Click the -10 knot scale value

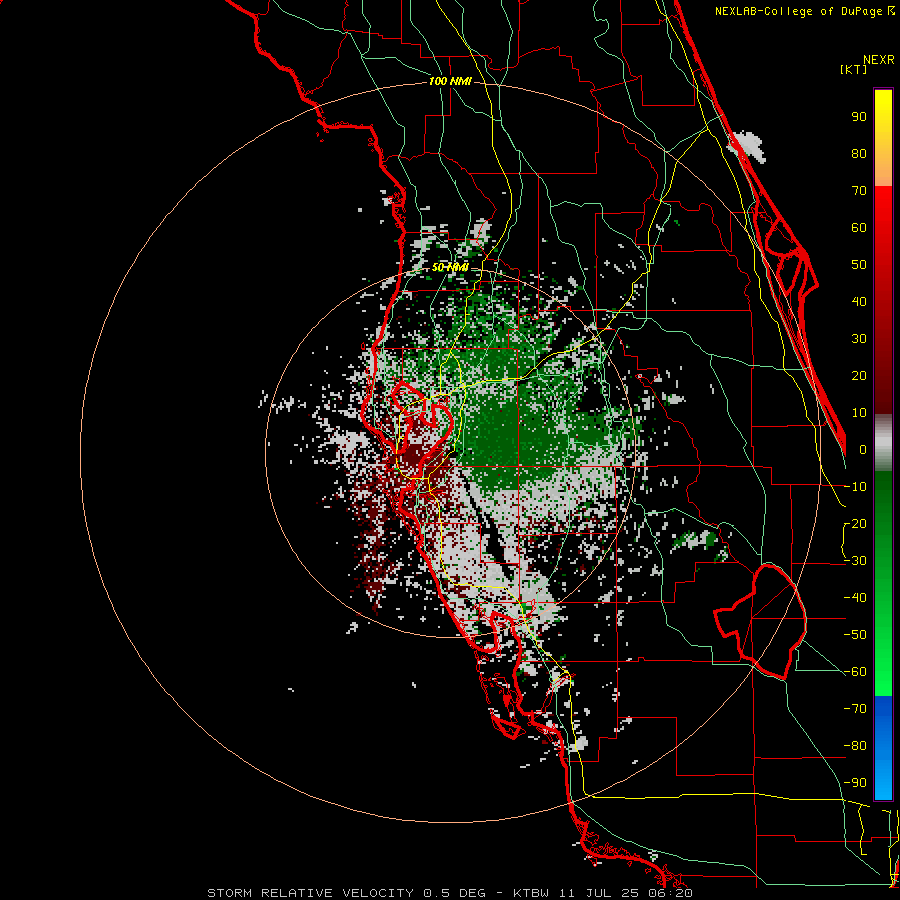pyautogui.click(x=855, y=487)
